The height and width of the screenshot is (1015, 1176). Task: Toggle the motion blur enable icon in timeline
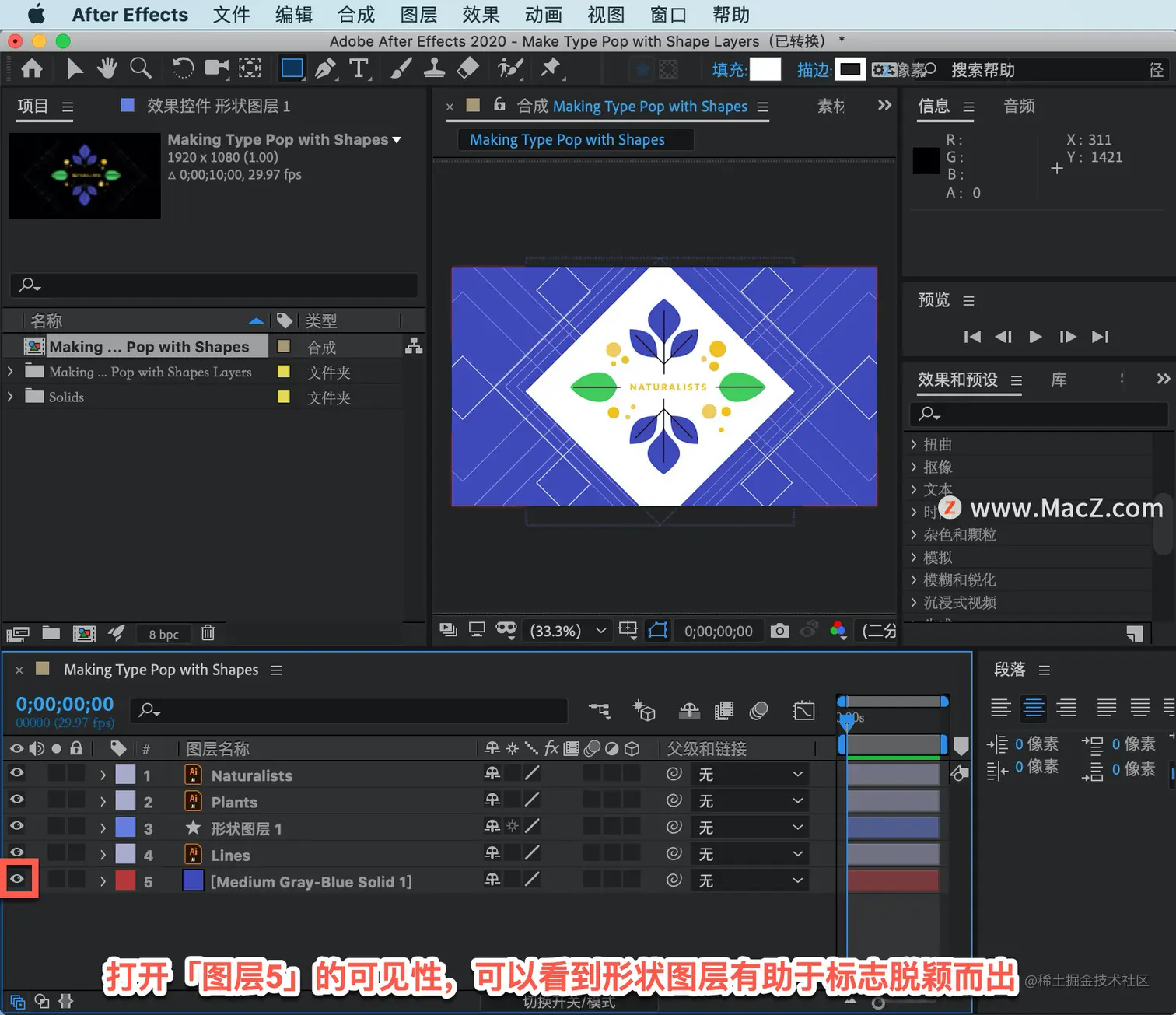759,710
